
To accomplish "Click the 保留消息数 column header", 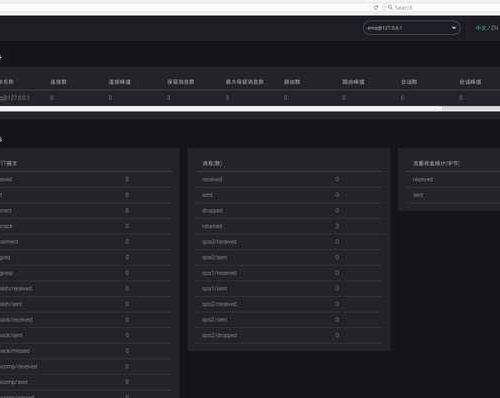I will (x=181, y=82).
